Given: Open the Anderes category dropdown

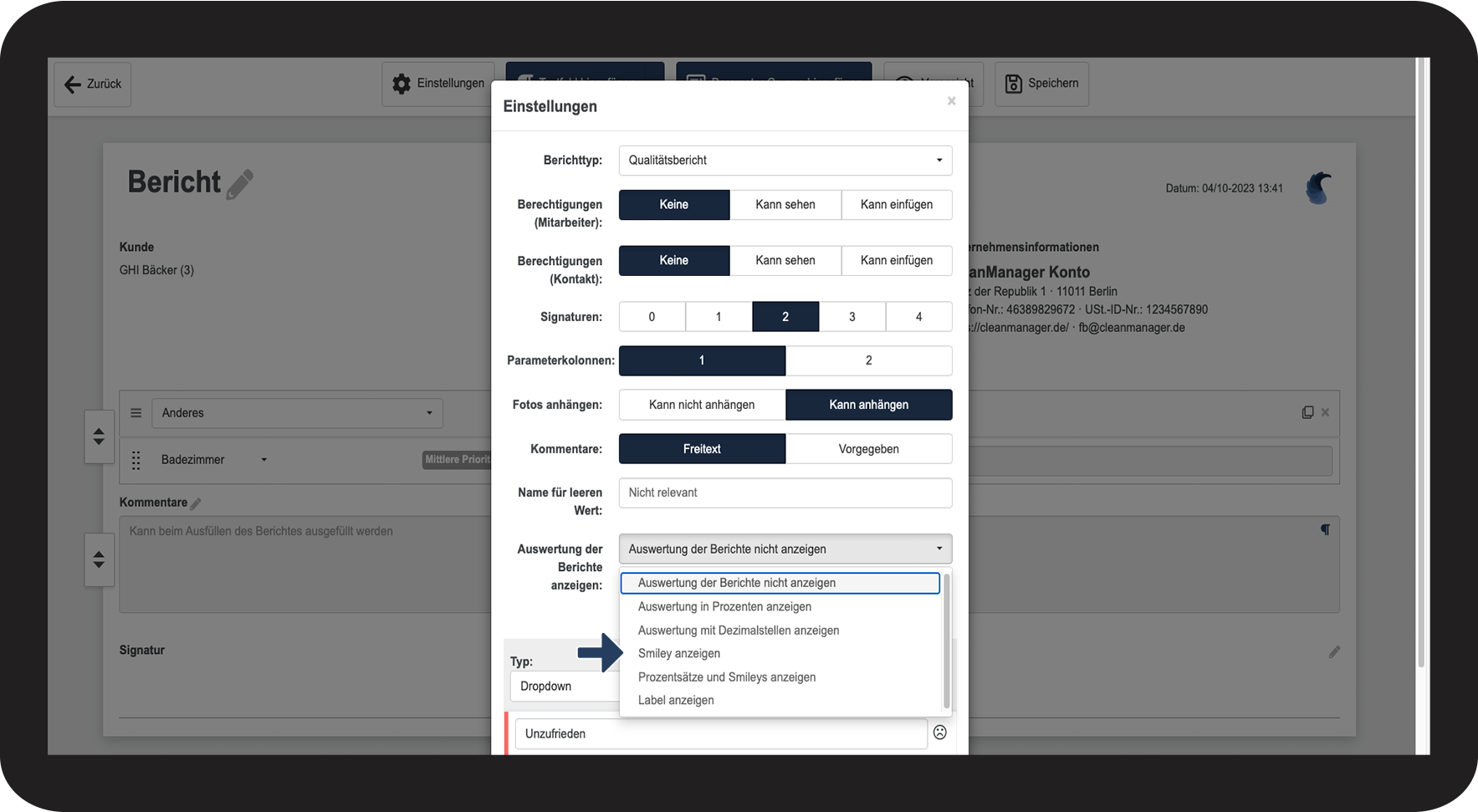Looking at the screenshot, I should [x=297, y=413].
